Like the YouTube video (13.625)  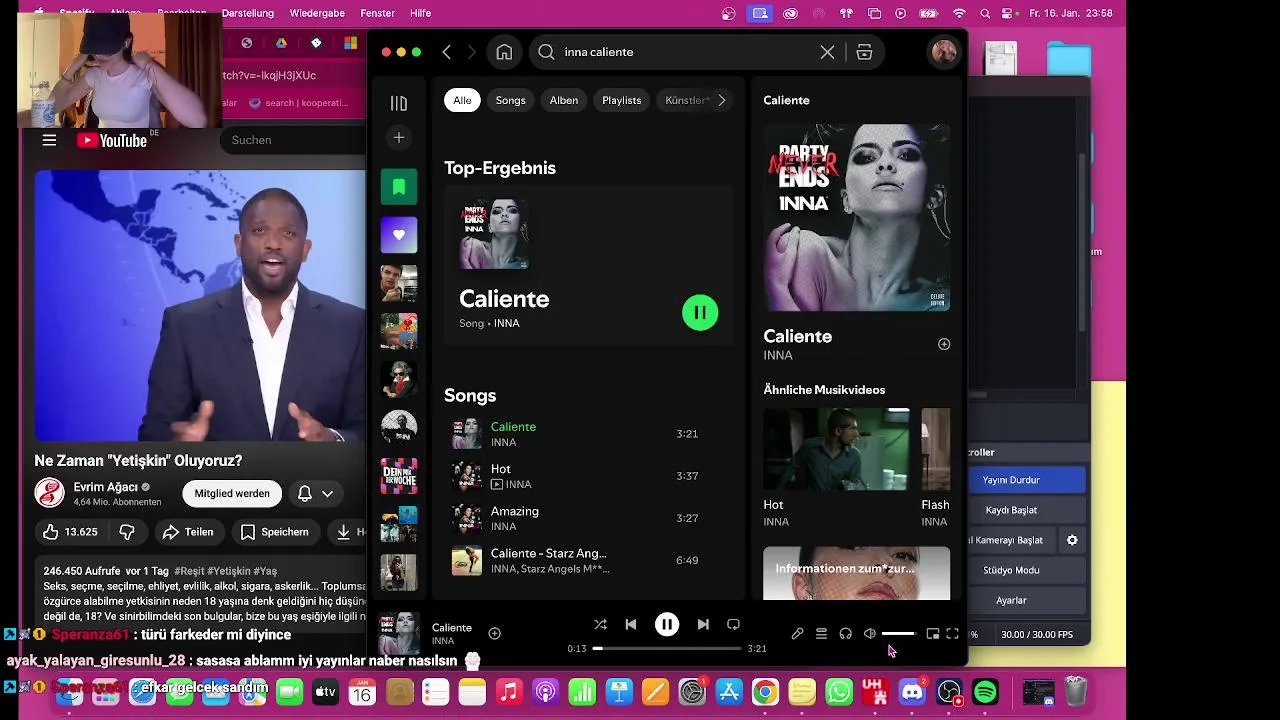point(69,532)
